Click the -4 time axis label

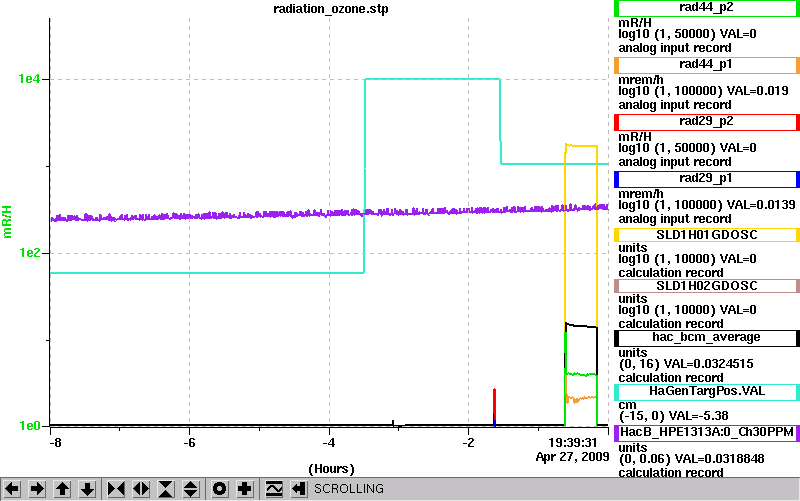(x=329, y=442)
